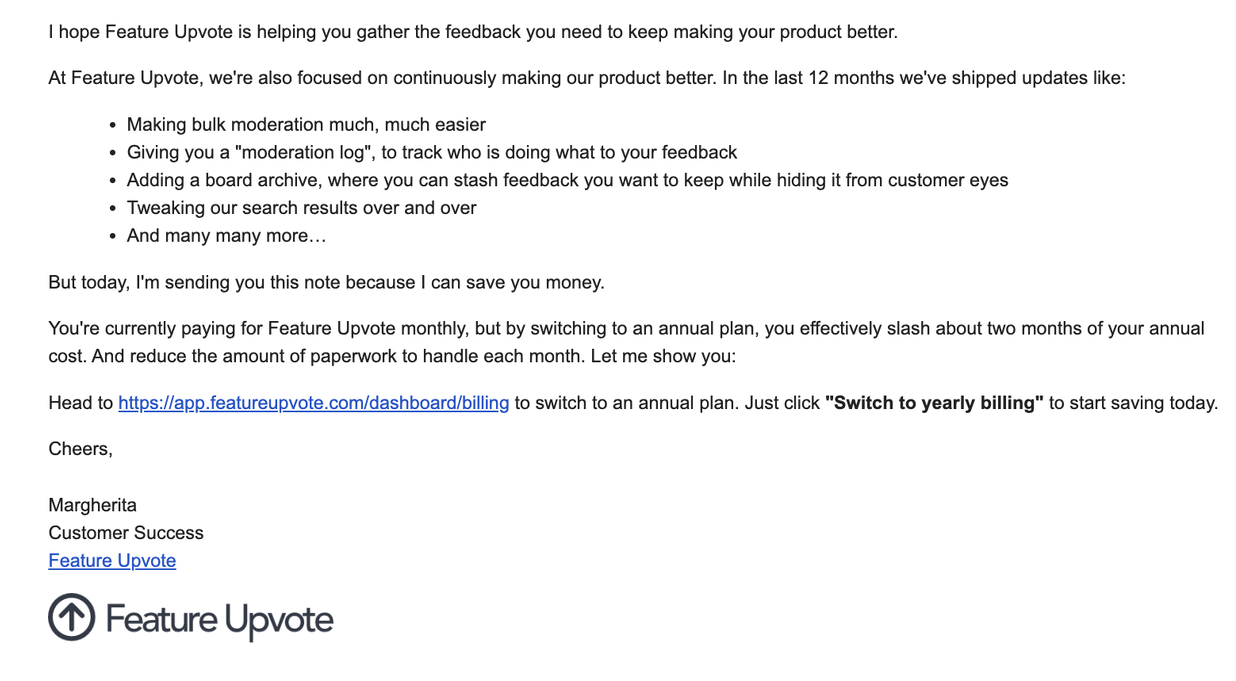Click the "Adding a board archive" bullet
Viewport: 1236px width, 681px height.
tap(567, 181)
